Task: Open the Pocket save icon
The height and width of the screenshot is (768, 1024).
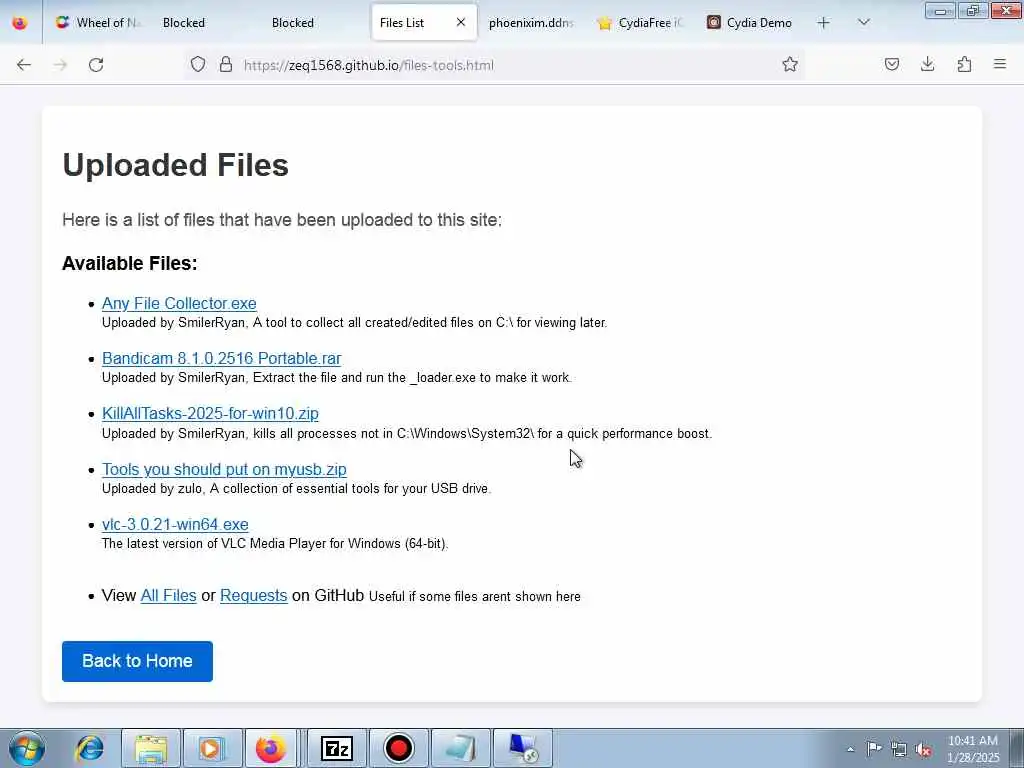Action: click(891, 64)
